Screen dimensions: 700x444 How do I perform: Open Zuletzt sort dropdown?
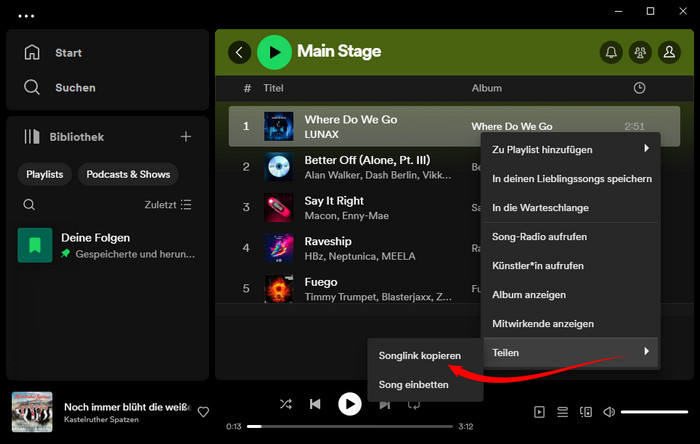(168, 205)
